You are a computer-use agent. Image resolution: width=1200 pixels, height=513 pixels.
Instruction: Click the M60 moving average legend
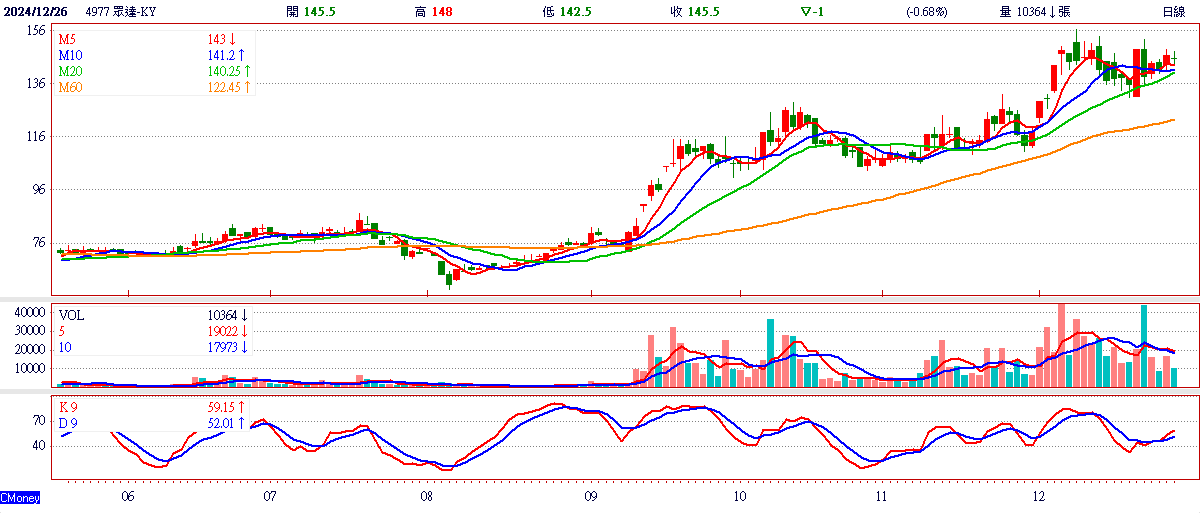coord(70,87)
